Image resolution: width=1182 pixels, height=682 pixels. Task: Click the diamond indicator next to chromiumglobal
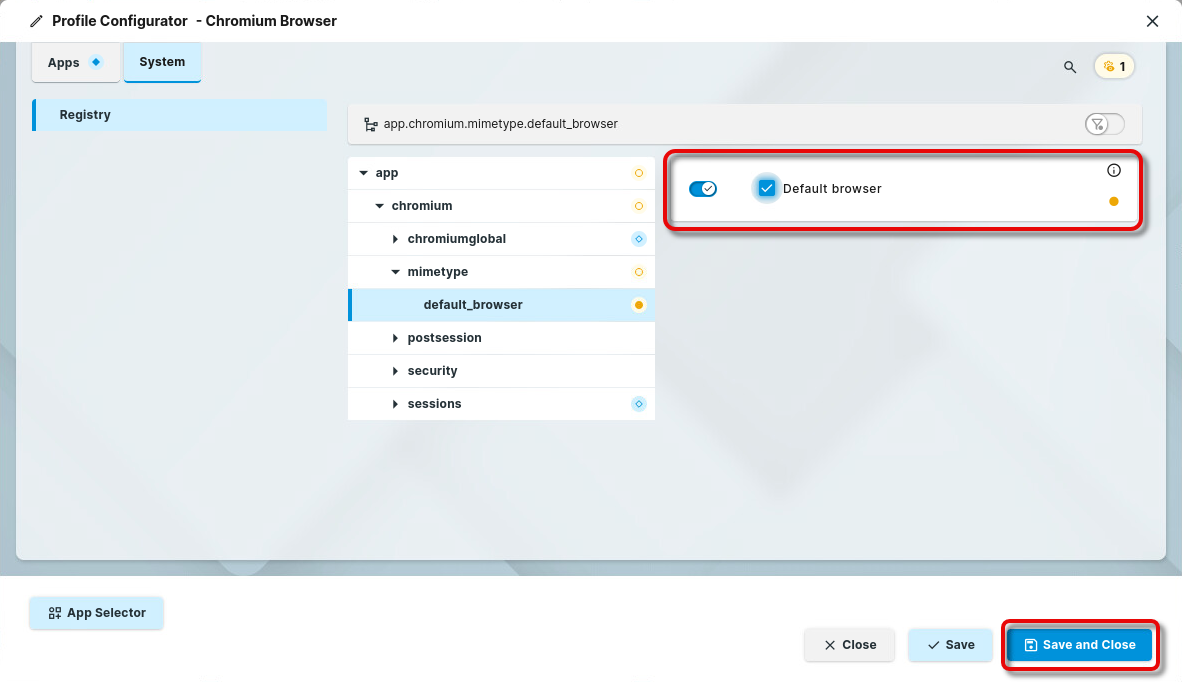[x=639, y=239]
